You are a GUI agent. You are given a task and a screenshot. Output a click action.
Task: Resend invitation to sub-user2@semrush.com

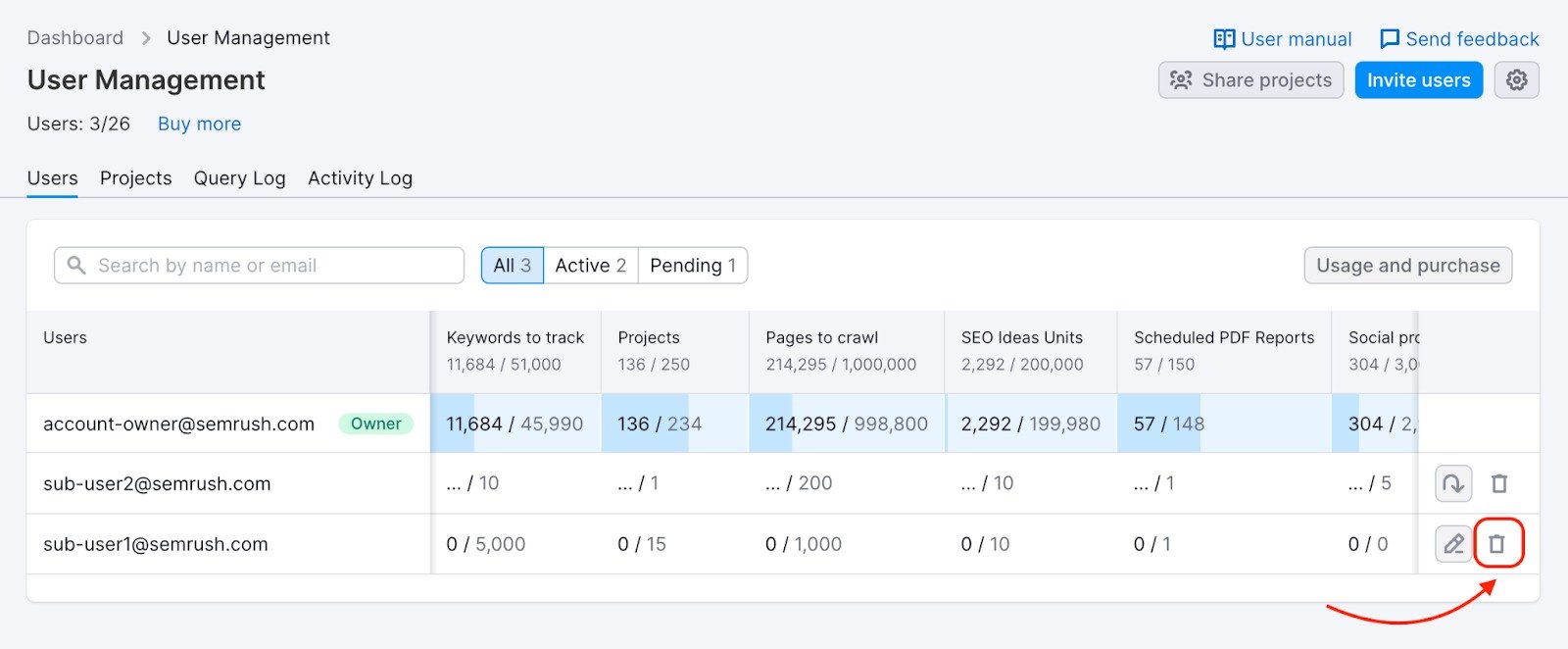(1453, 483)
